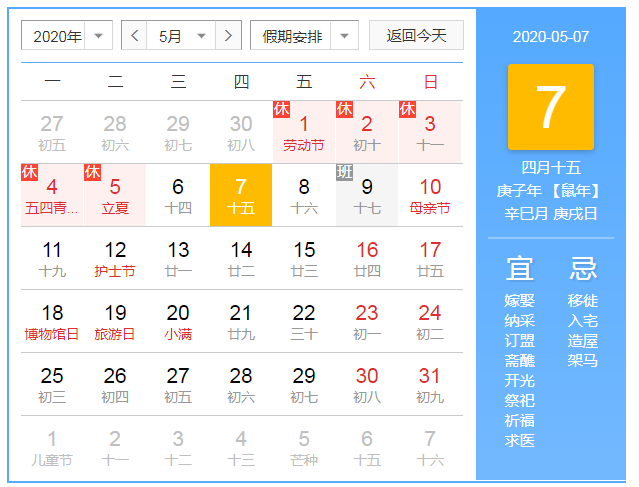Select greyed June 2 十一
This screenshot has height=487, width=639.
point(115,447)
